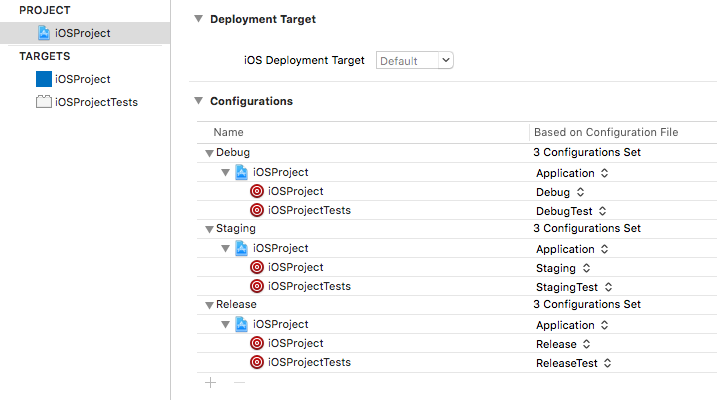Open iOS Deployment Target combo box arrow
The height and width of the screenshot is (400, 717).
click(446, 60)
